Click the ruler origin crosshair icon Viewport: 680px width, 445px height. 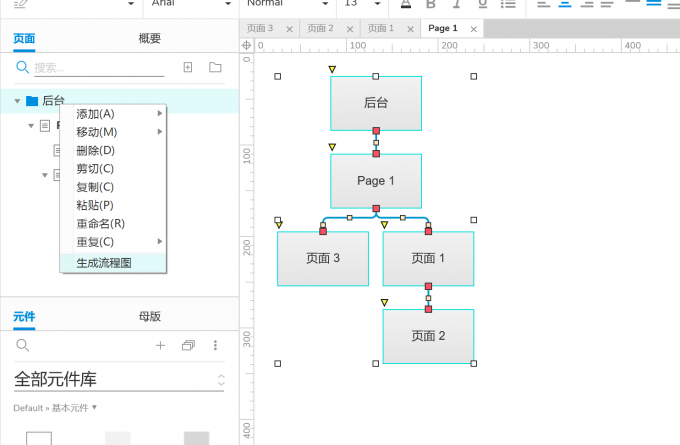coord(246,45)
